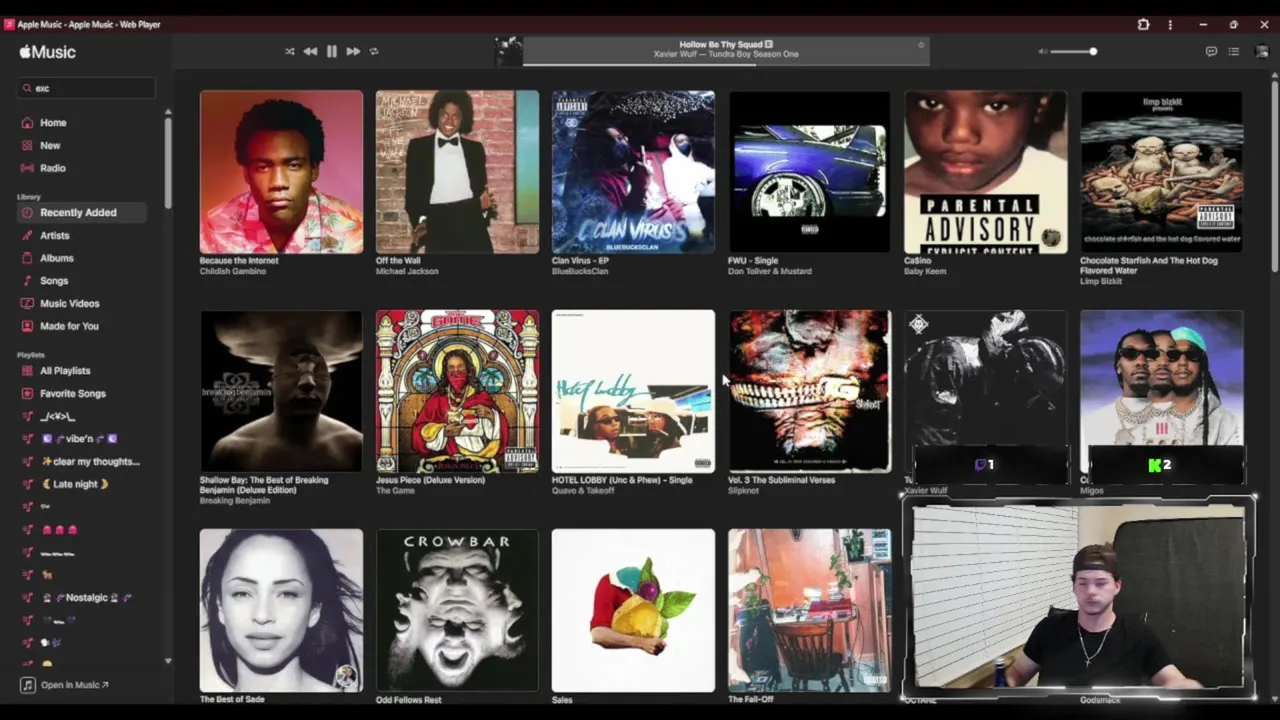Open FWU - Single cover

809,172
